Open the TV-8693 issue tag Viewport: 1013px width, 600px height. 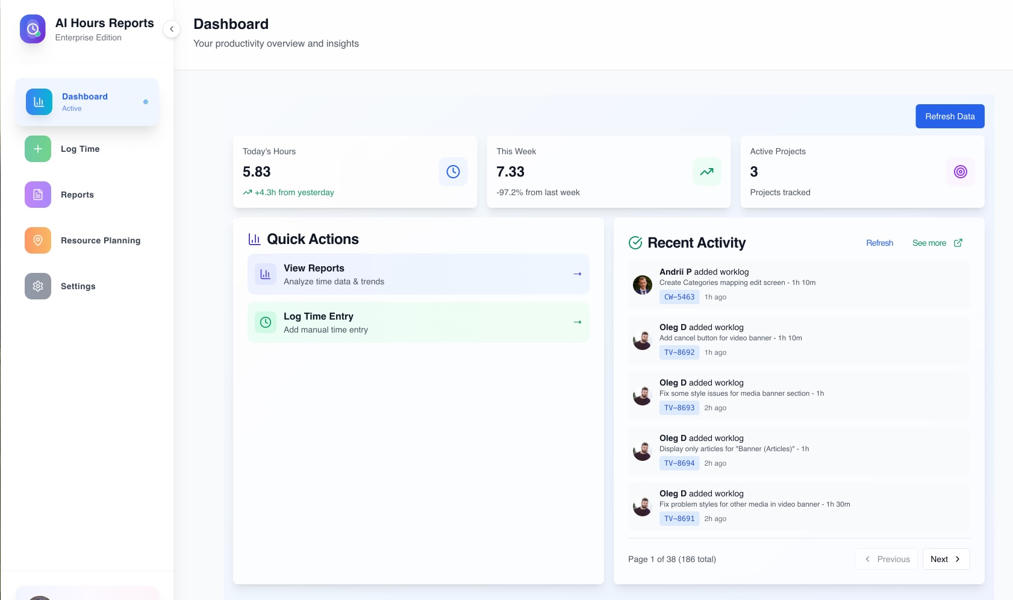click(x=679, y=408)
